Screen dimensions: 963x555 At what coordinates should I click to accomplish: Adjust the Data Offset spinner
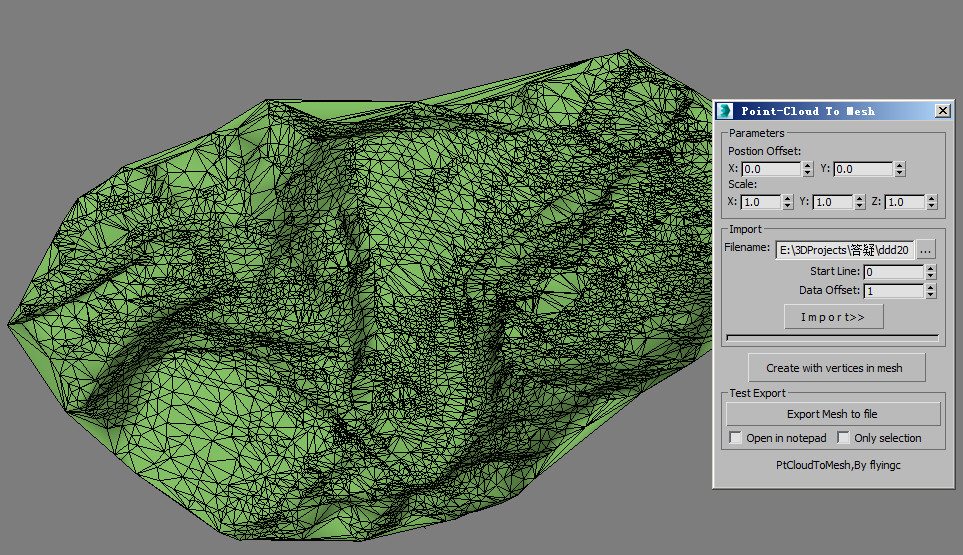930,291
